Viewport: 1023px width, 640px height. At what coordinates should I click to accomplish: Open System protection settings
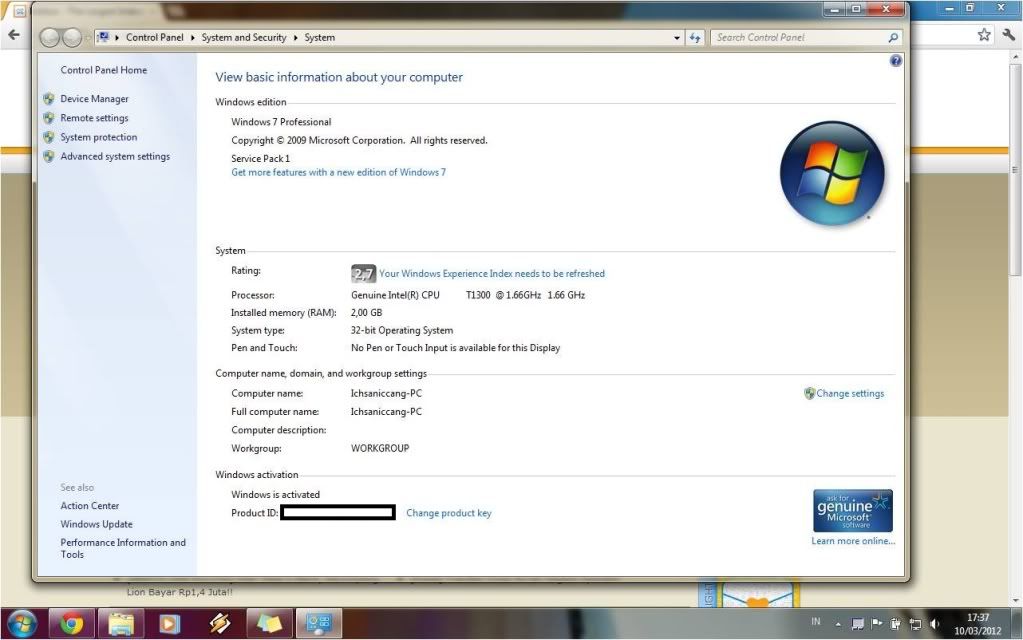coord(99,137)
